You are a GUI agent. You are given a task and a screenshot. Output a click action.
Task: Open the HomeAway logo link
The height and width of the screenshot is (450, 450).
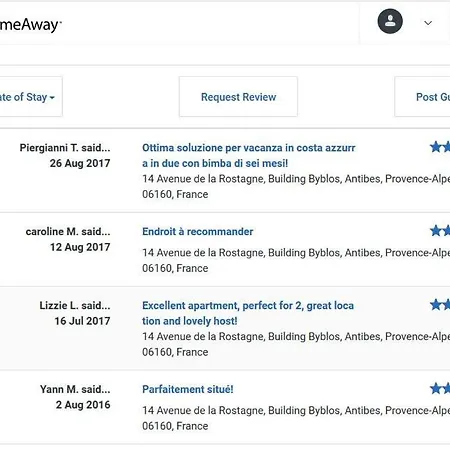31,25
